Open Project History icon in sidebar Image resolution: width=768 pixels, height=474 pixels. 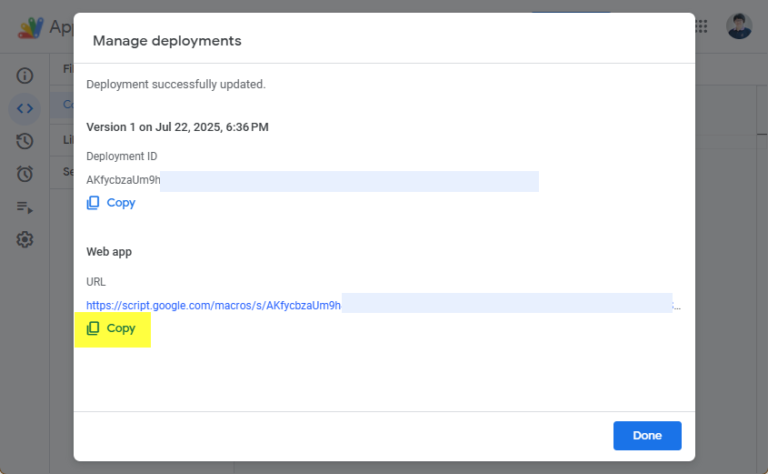tap(24, 141)
